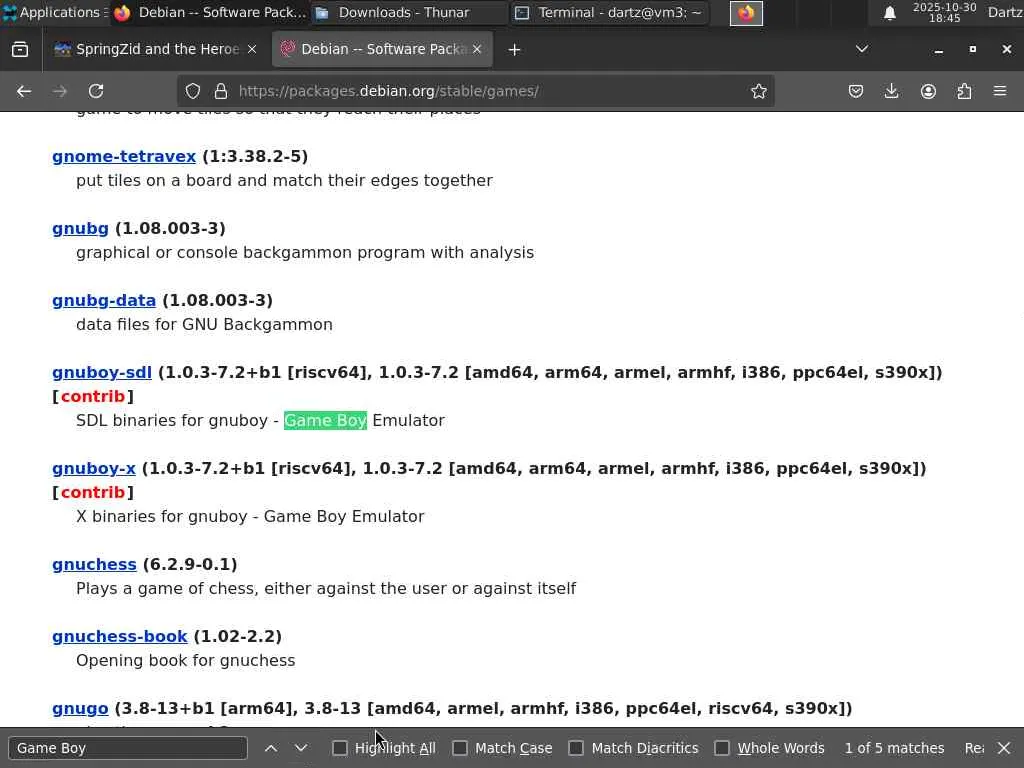Open the gnuchess-book package link
Image resolution: width=1024 pixels, height=768 pixels.
click(120, 636)
